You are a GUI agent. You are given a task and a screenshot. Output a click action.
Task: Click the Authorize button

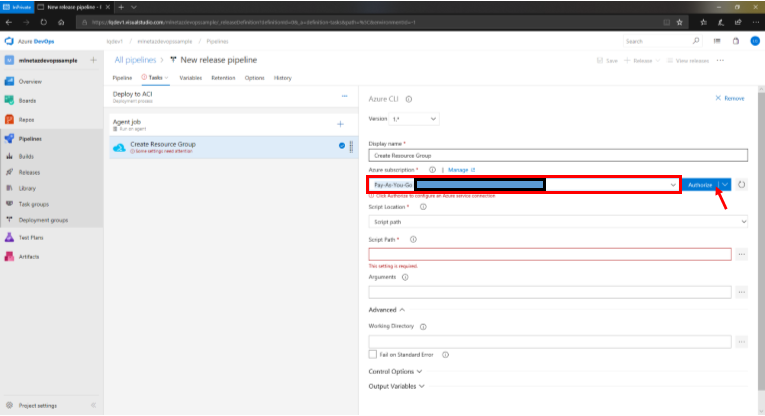(700, 185)
